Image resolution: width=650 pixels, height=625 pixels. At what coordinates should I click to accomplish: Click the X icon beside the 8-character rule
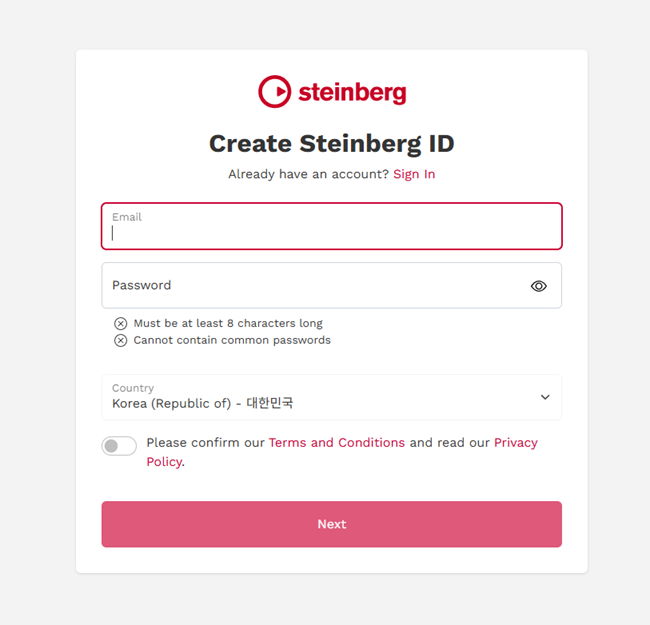tap(121, 323)
